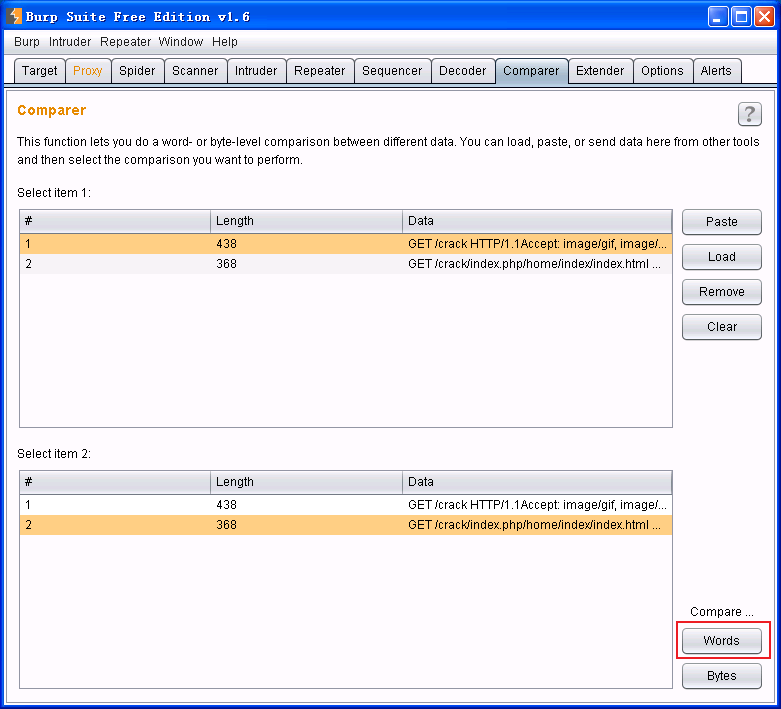Open the Intruder menu in menu bar

pyautogui.click(x=70, y=42)
